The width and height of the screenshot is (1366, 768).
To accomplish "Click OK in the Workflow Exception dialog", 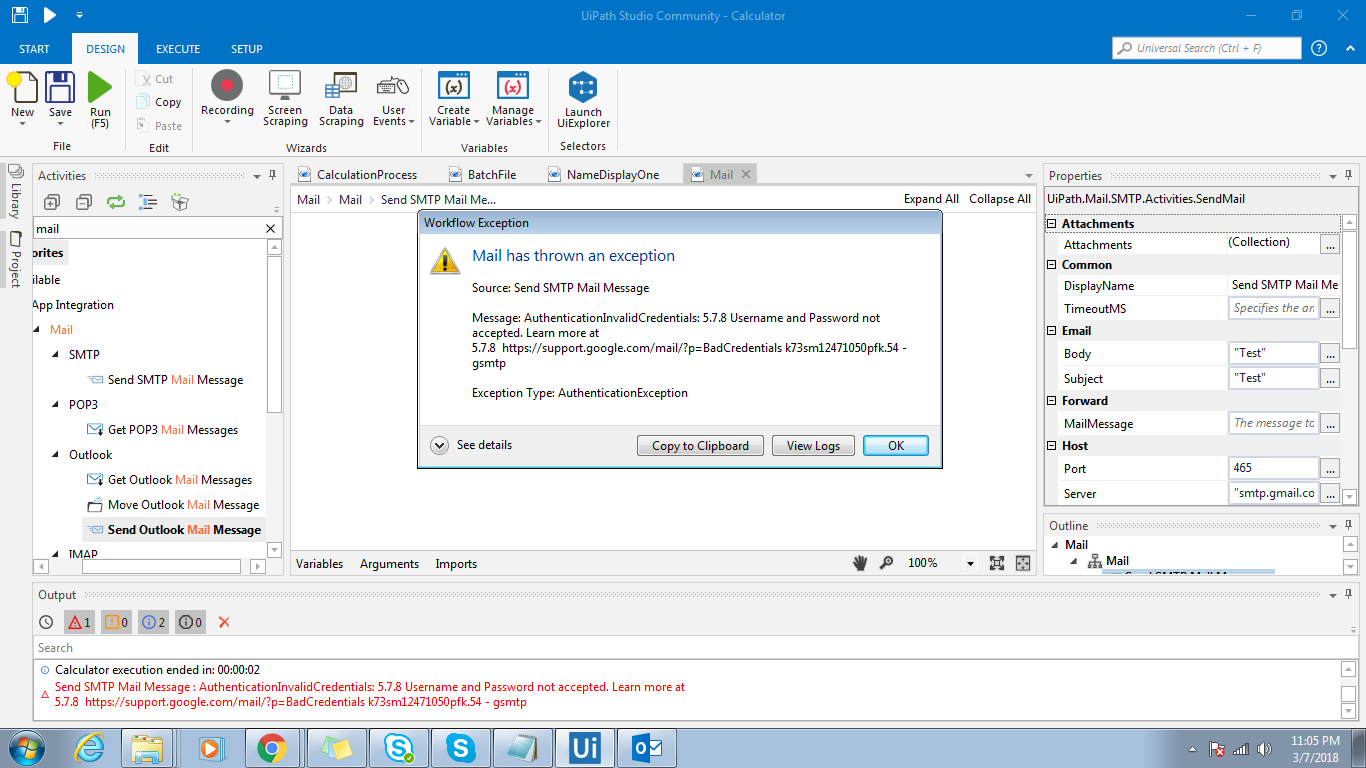I will 896,446.
